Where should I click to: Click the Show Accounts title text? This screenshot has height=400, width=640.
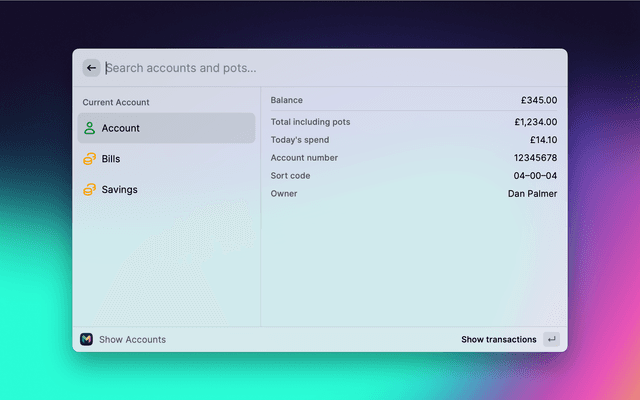point(133,340)
